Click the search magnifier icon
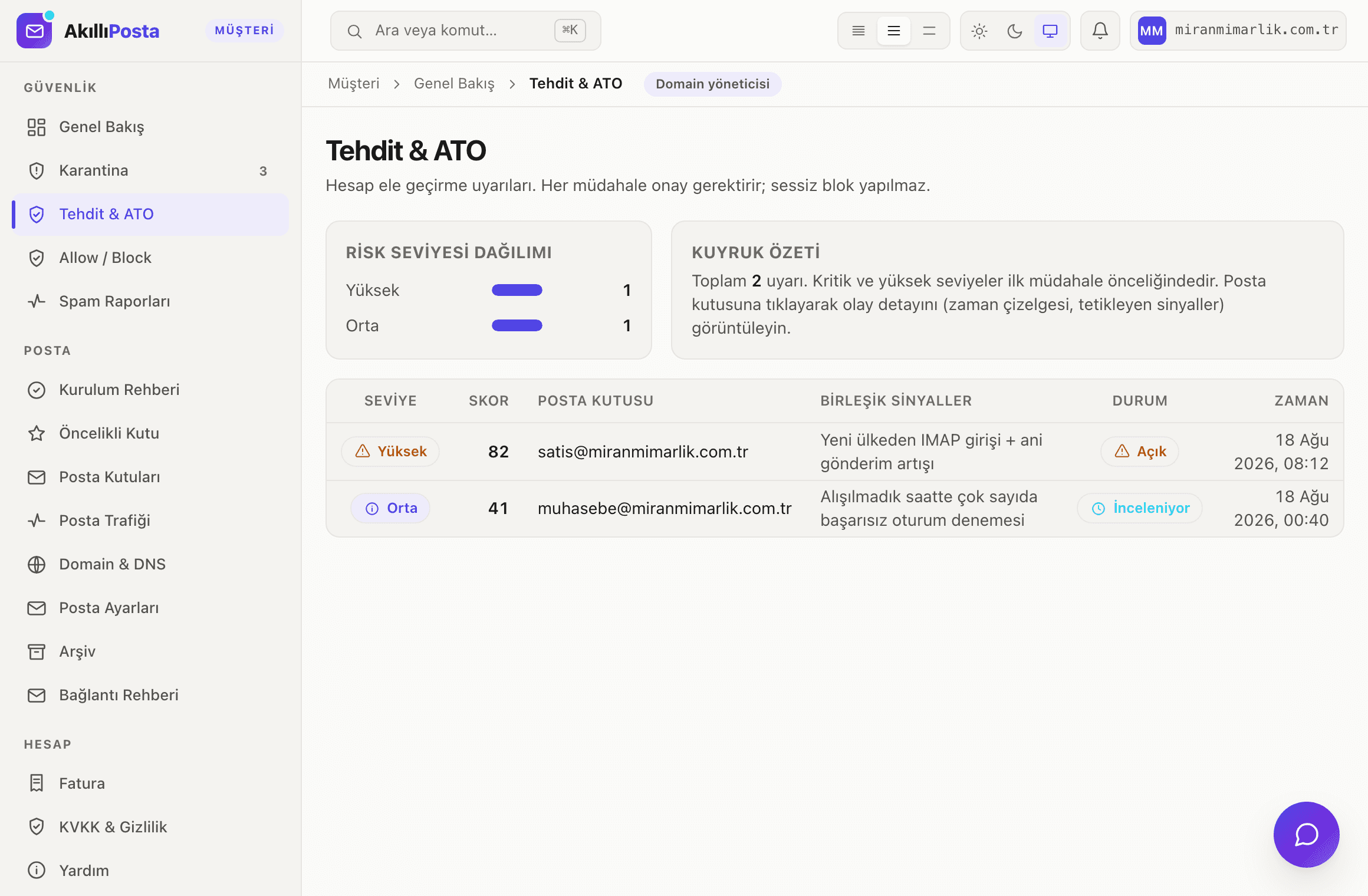 354,31
